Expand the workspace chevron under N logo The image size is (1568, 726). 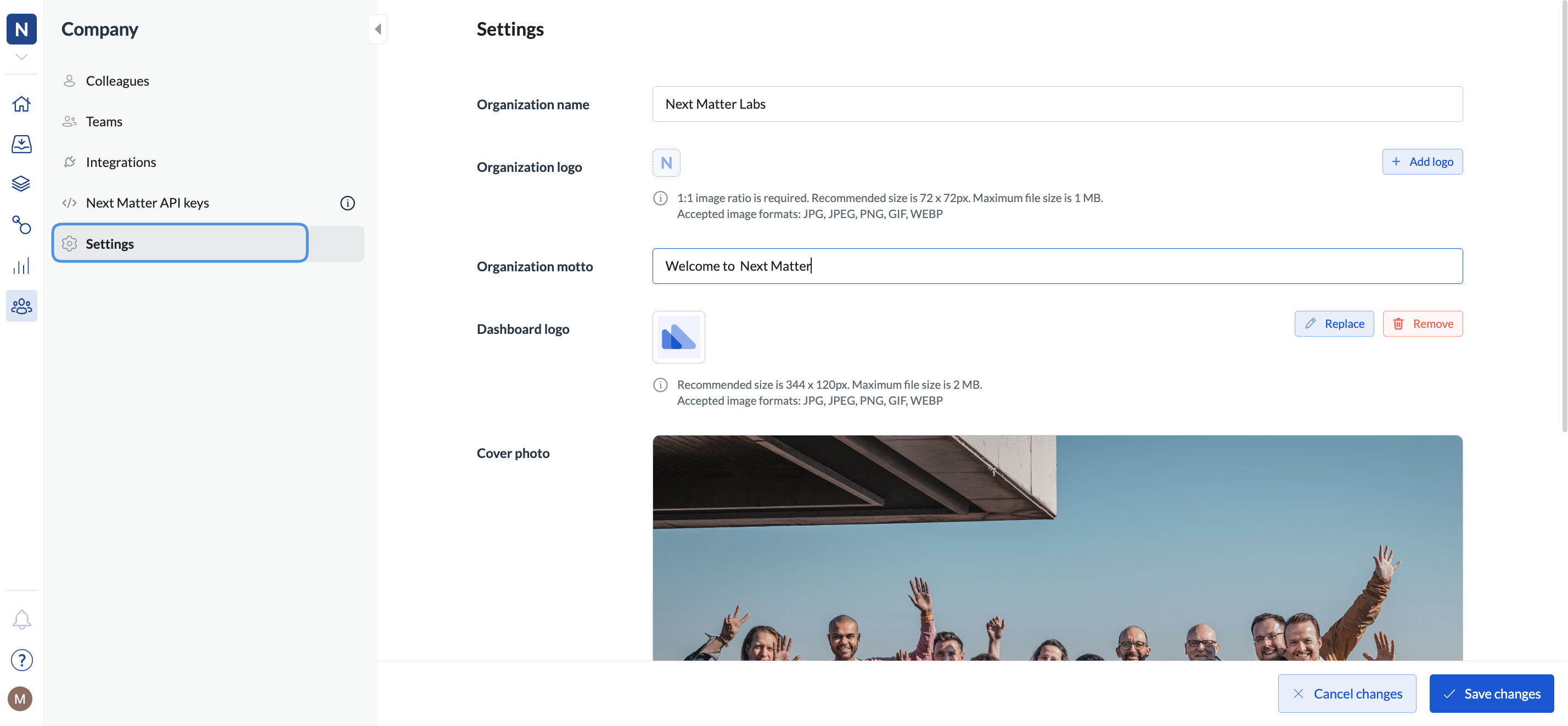click(x=21, y=57)
